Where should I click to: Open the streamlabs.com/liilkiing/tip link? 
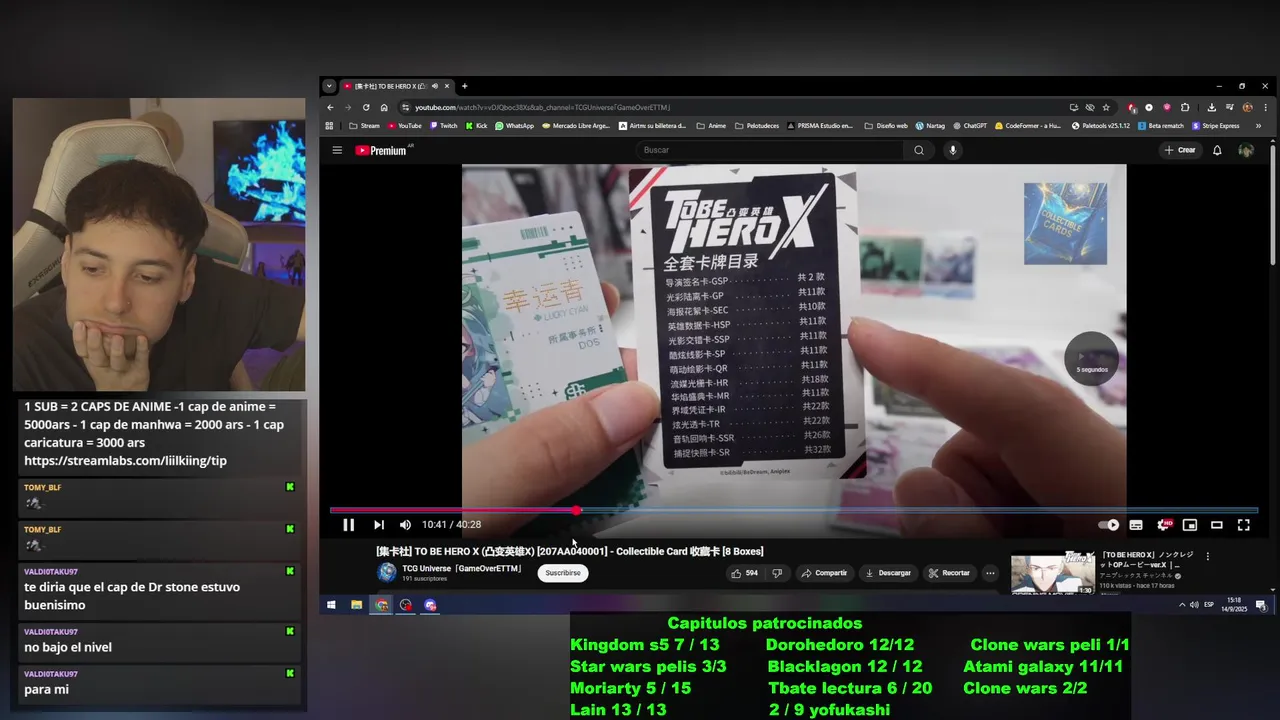coord(125,461)
